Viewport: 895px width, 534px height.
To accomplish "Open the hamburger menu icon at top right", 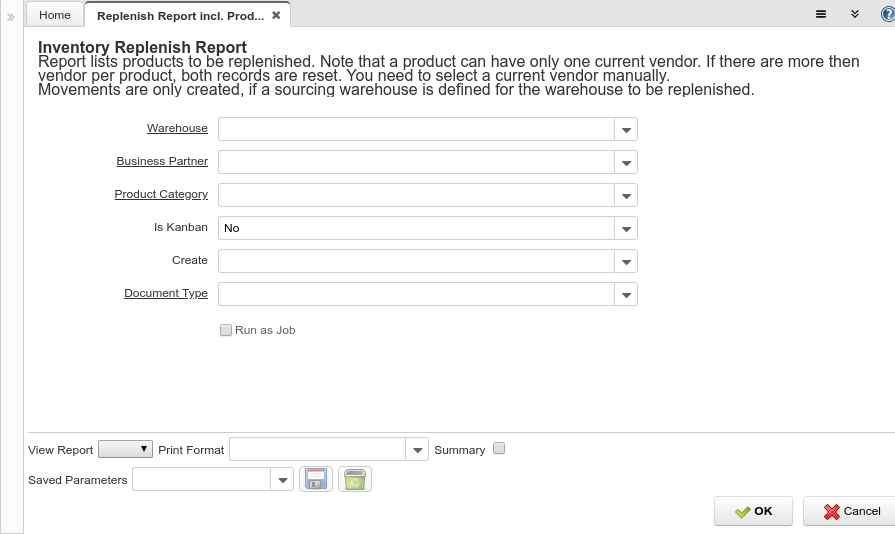I will [821, 14].
